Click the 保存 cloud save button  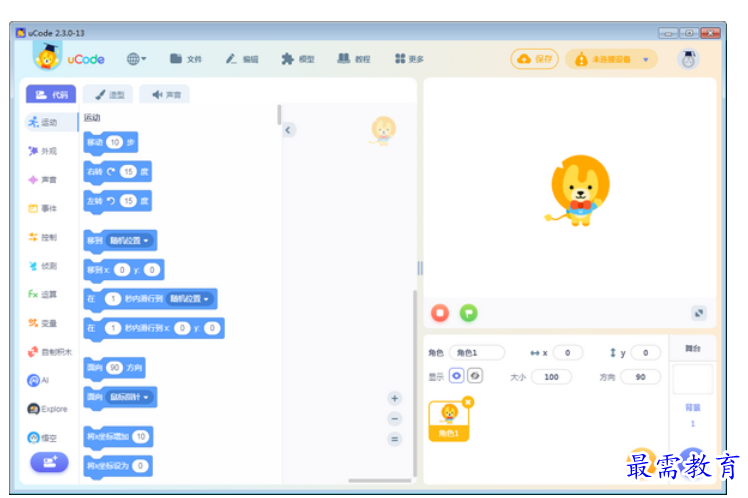[x=534, y=59]
